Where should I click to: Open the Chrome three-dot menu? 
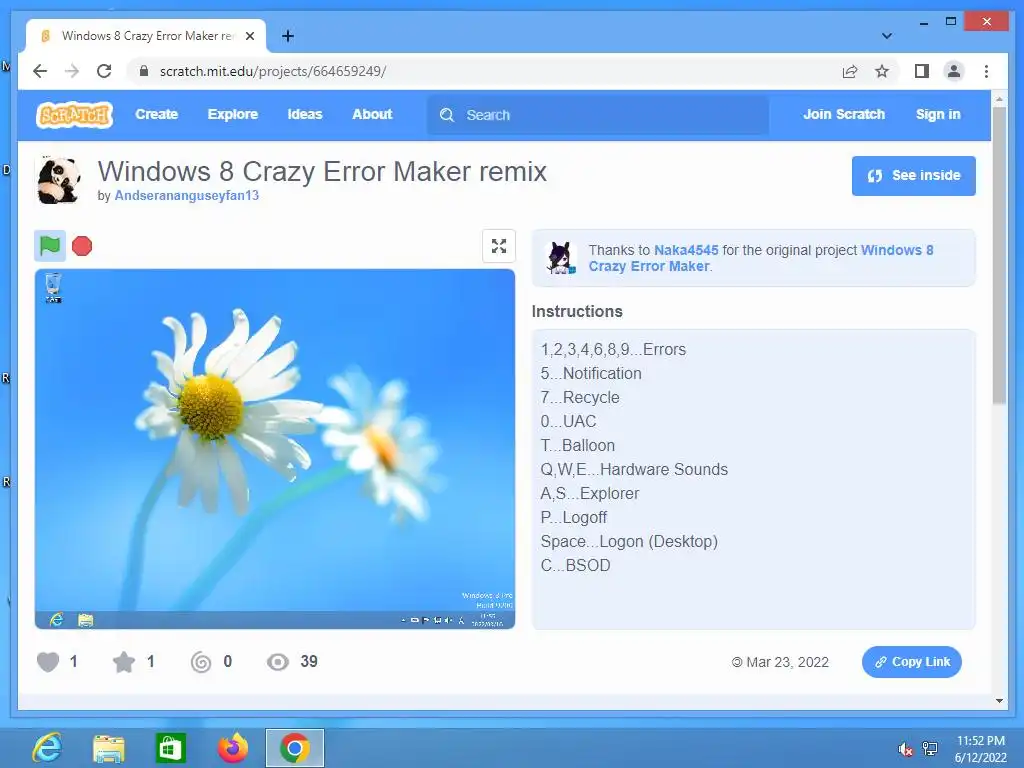(x=986, y=71)
